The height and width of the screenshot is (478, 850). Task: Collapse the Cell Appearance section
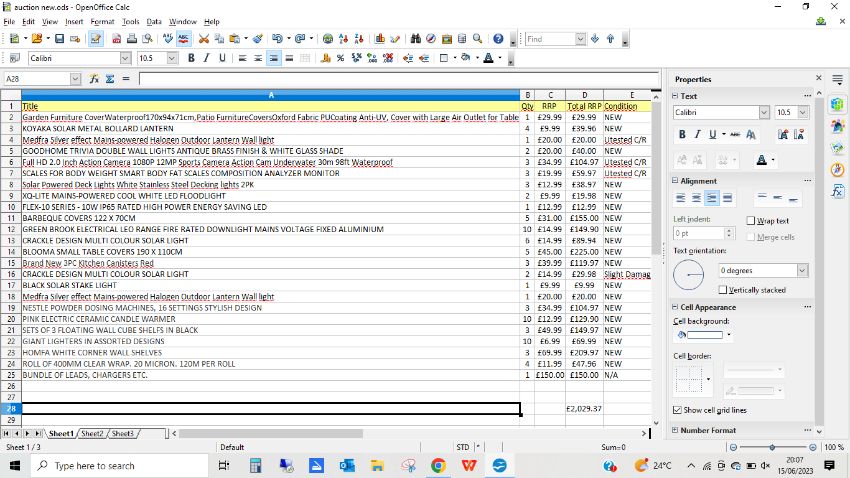[x=675, y=307]
